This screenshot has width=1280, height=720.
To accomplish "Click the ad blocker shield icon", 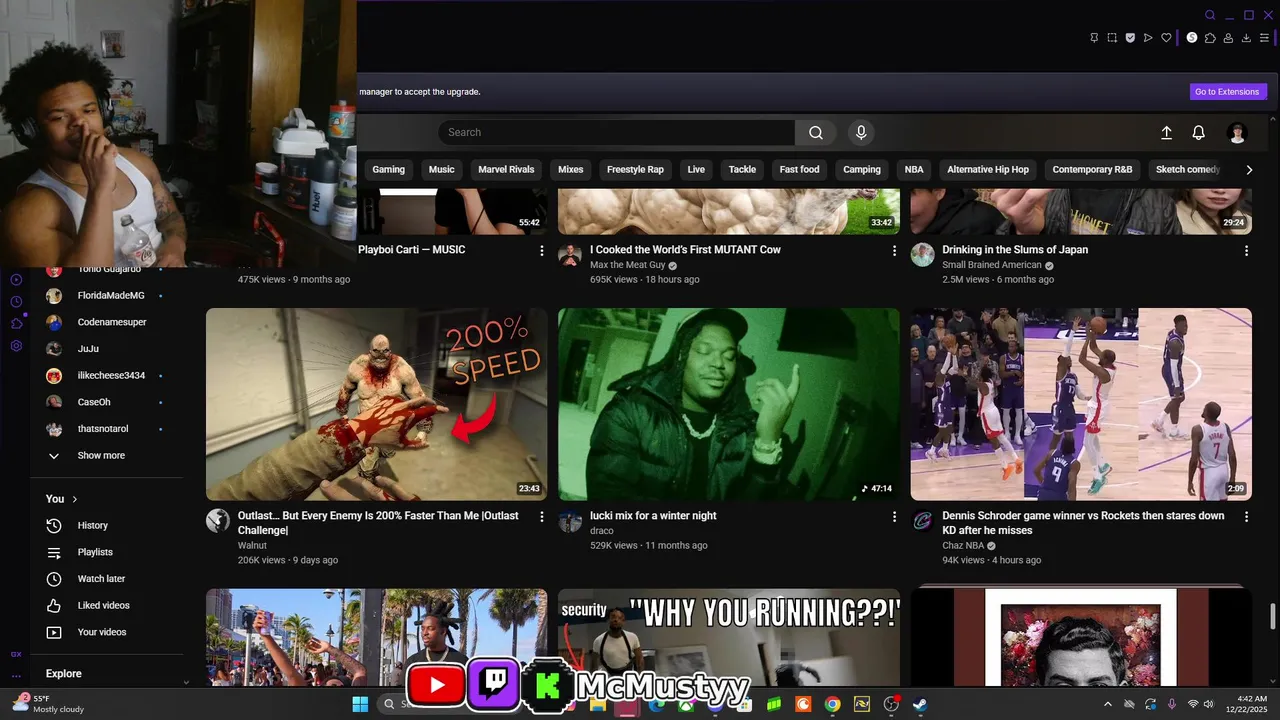I will [1130, 38].
